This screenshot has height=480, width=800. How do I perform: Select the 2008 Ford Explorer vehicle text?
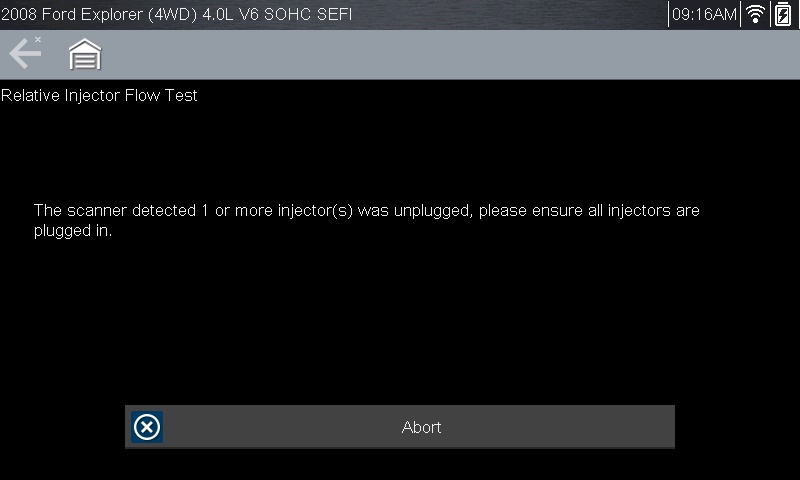(x=70, y=15)
